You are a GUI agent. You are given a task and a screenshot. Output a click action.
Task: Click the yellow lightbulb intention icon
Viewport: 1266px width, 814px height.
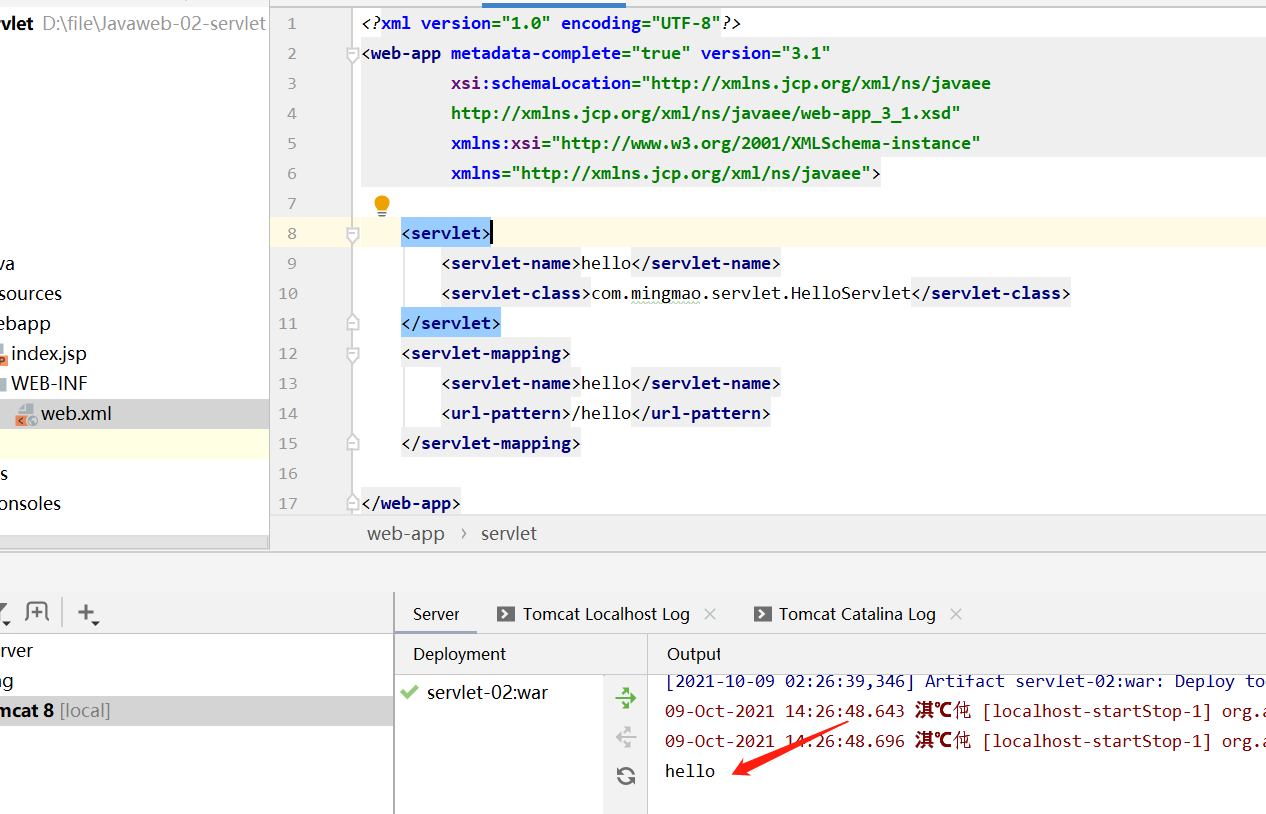pos(382,205)
